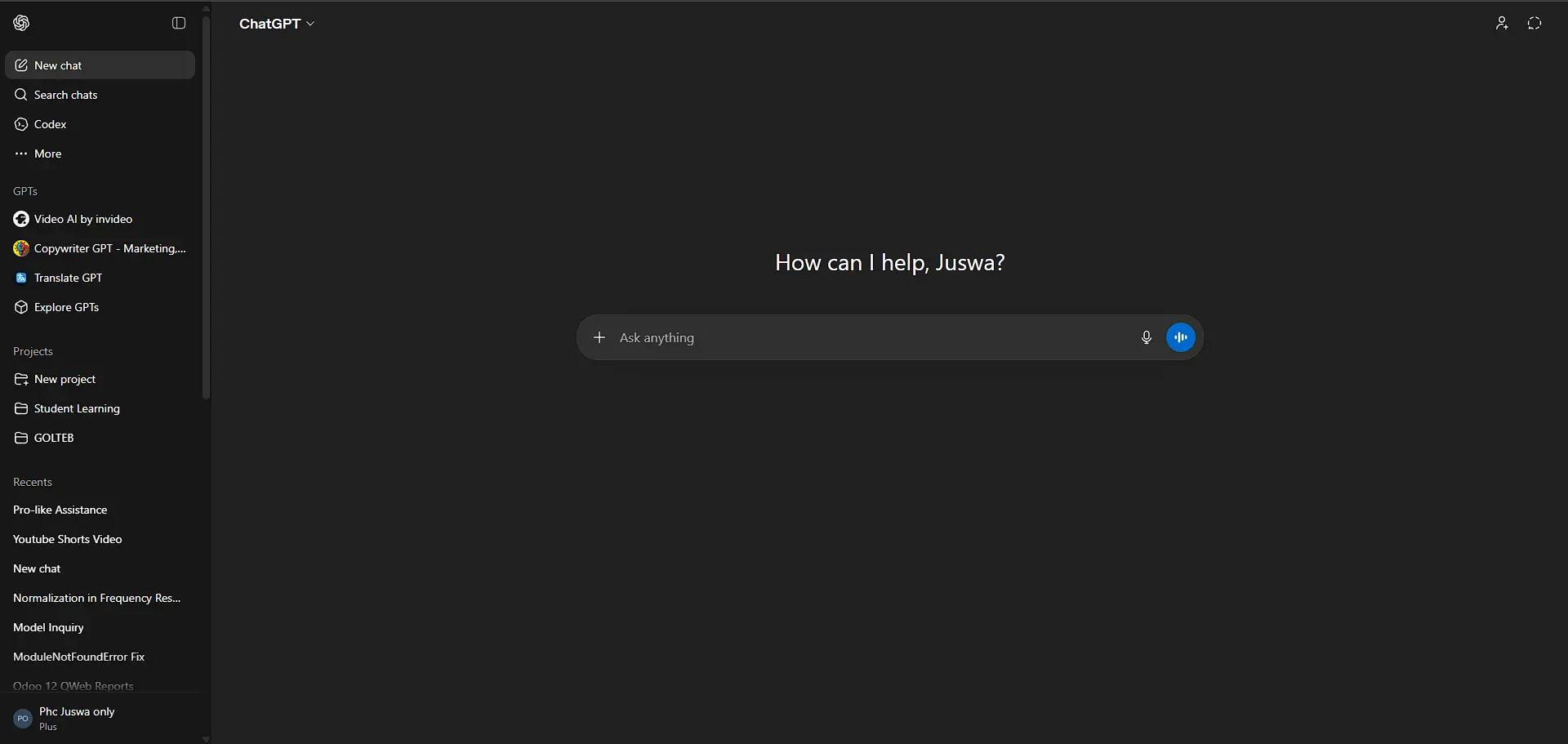Open Copywriter GPT - Marketing GPT
Image resolution: width=1568 pixels, height=744 pixels.
(x=100, y=248)
